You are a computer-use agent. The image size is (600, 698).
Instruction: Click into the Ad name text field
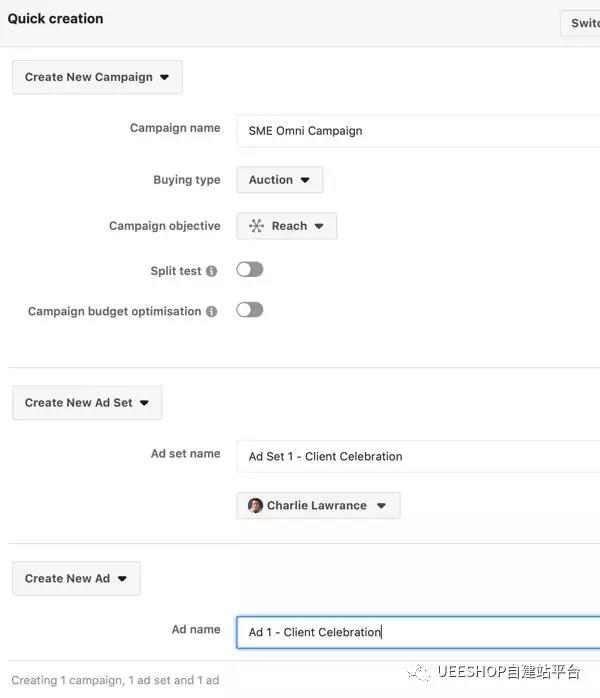click(420, 632)
